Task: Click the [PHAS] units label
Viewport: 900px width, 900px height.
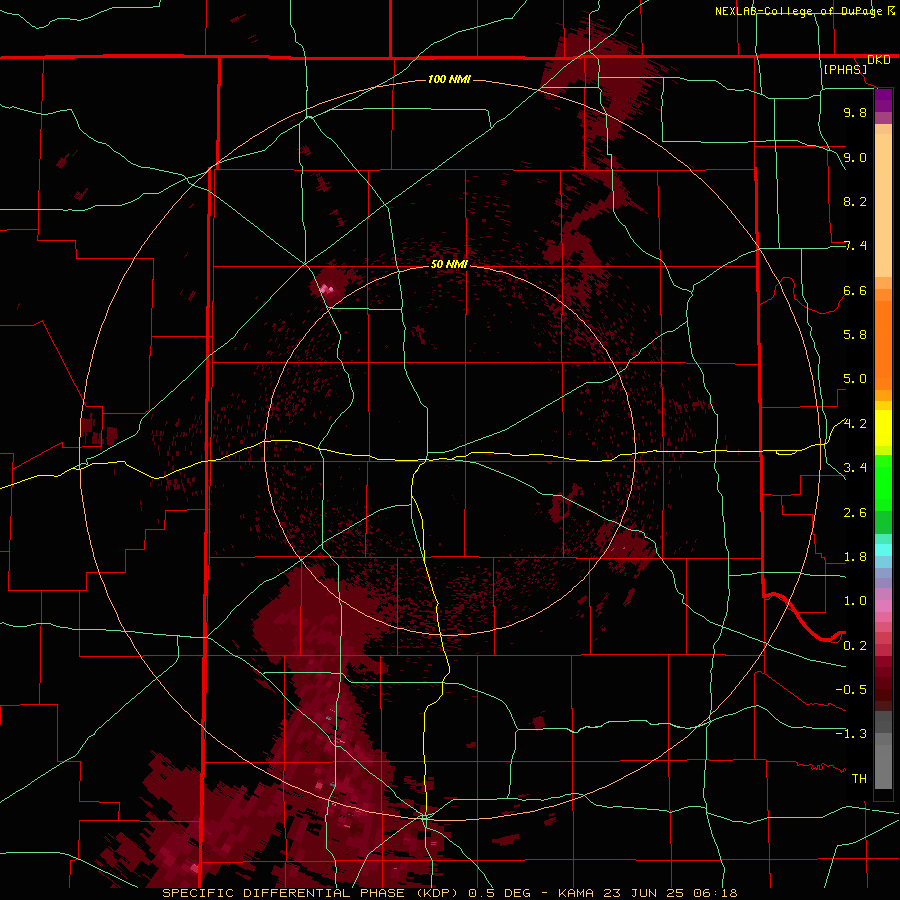Action: pyautogui.click(x=845, y=70)
